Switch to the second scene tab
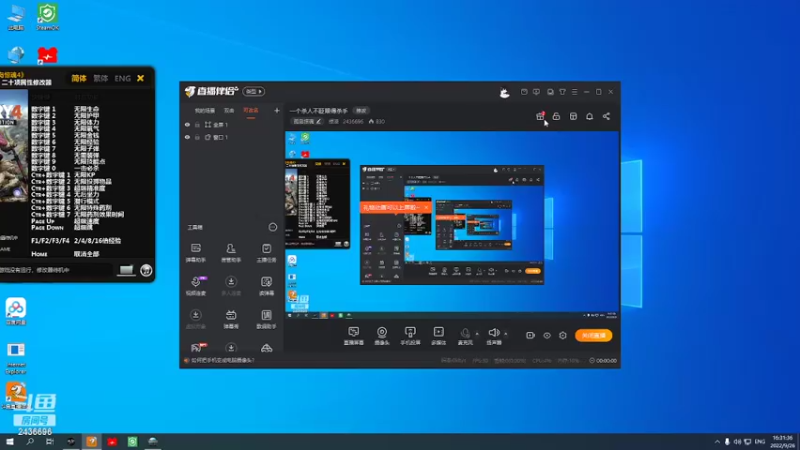Screen dimensions: 800x450 tap(229, 111)
